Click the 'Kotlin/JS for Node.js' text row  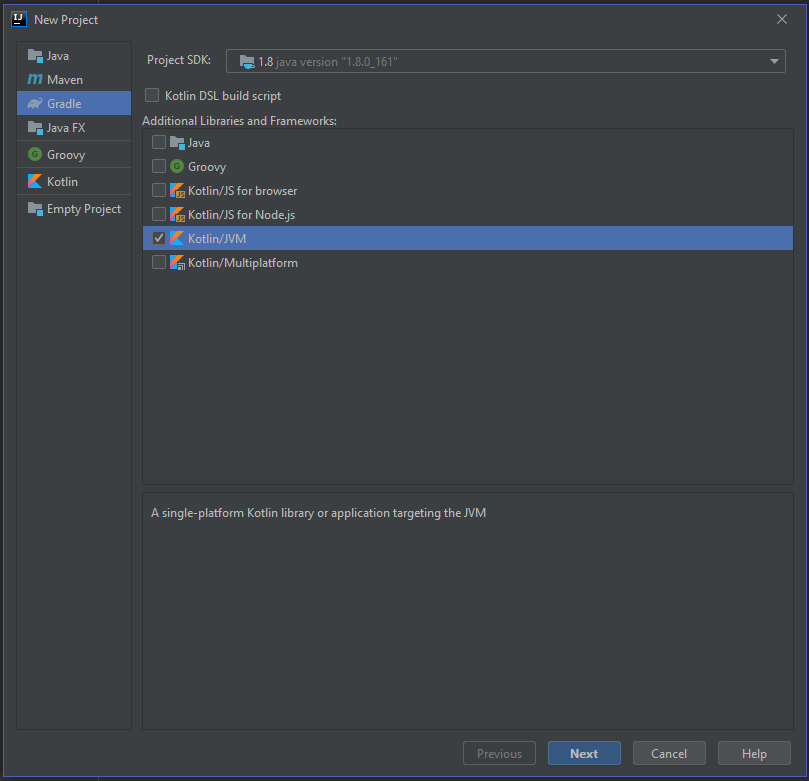(x=468, y=214)
